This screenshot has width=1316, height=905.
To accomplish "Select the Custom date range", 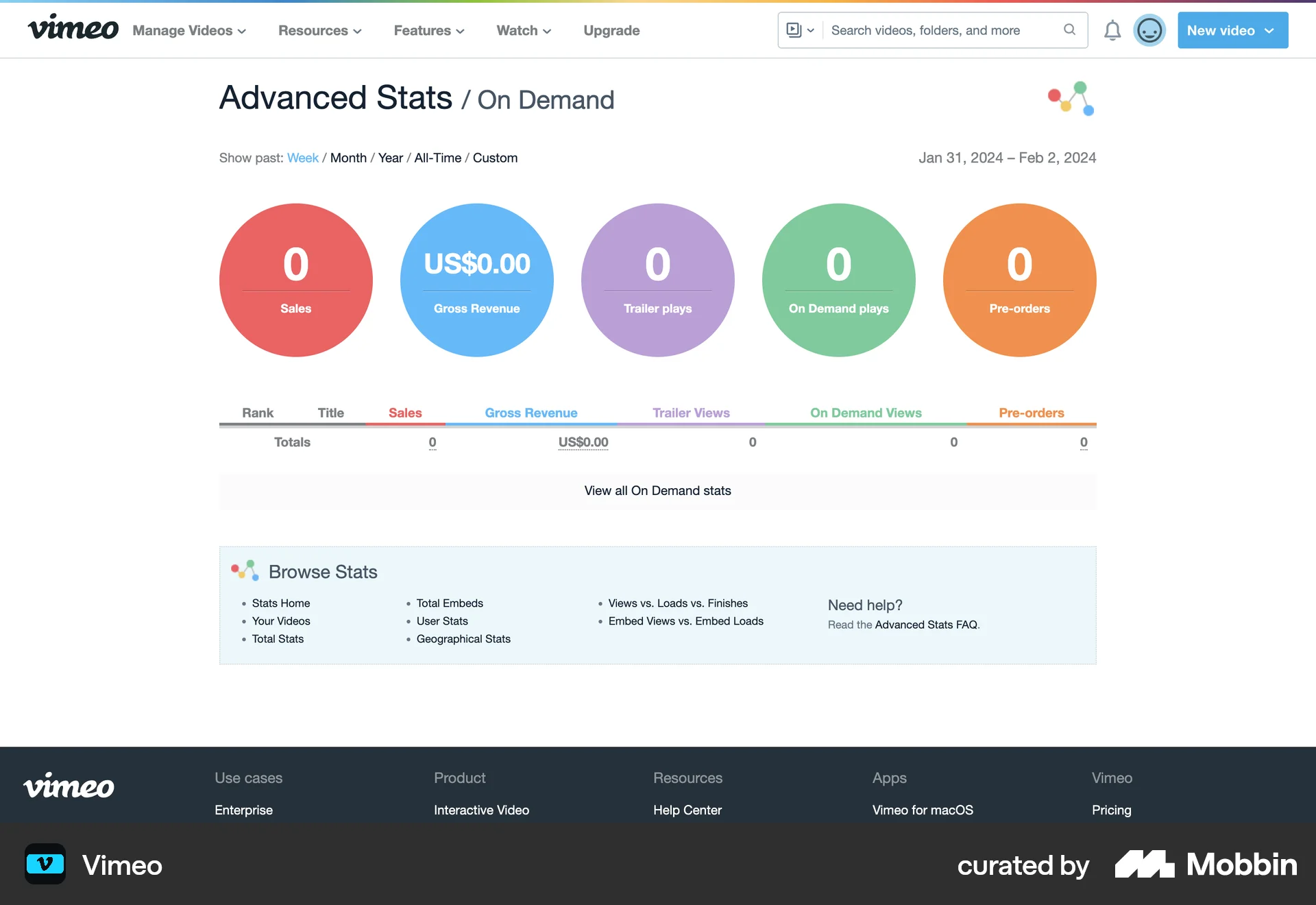I will pyautogui.click(x=495, y=158).
